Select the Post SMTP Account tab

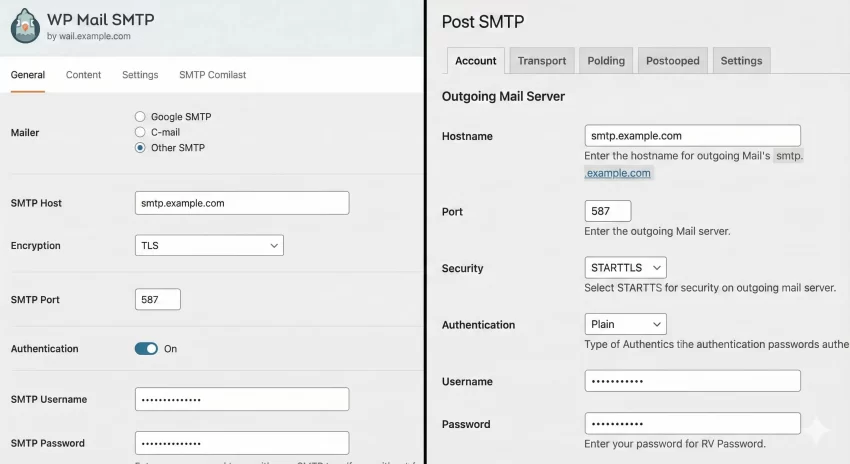475,61
